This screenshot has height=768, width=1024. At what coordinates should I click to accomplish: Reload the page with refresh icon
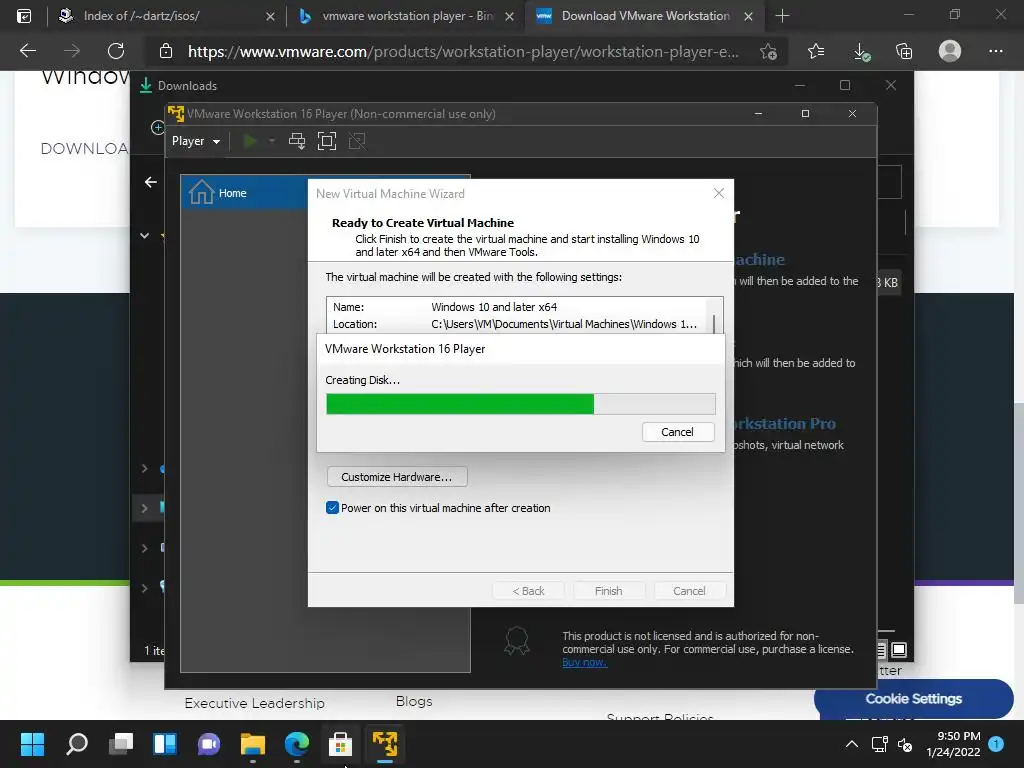pos(116,51)
